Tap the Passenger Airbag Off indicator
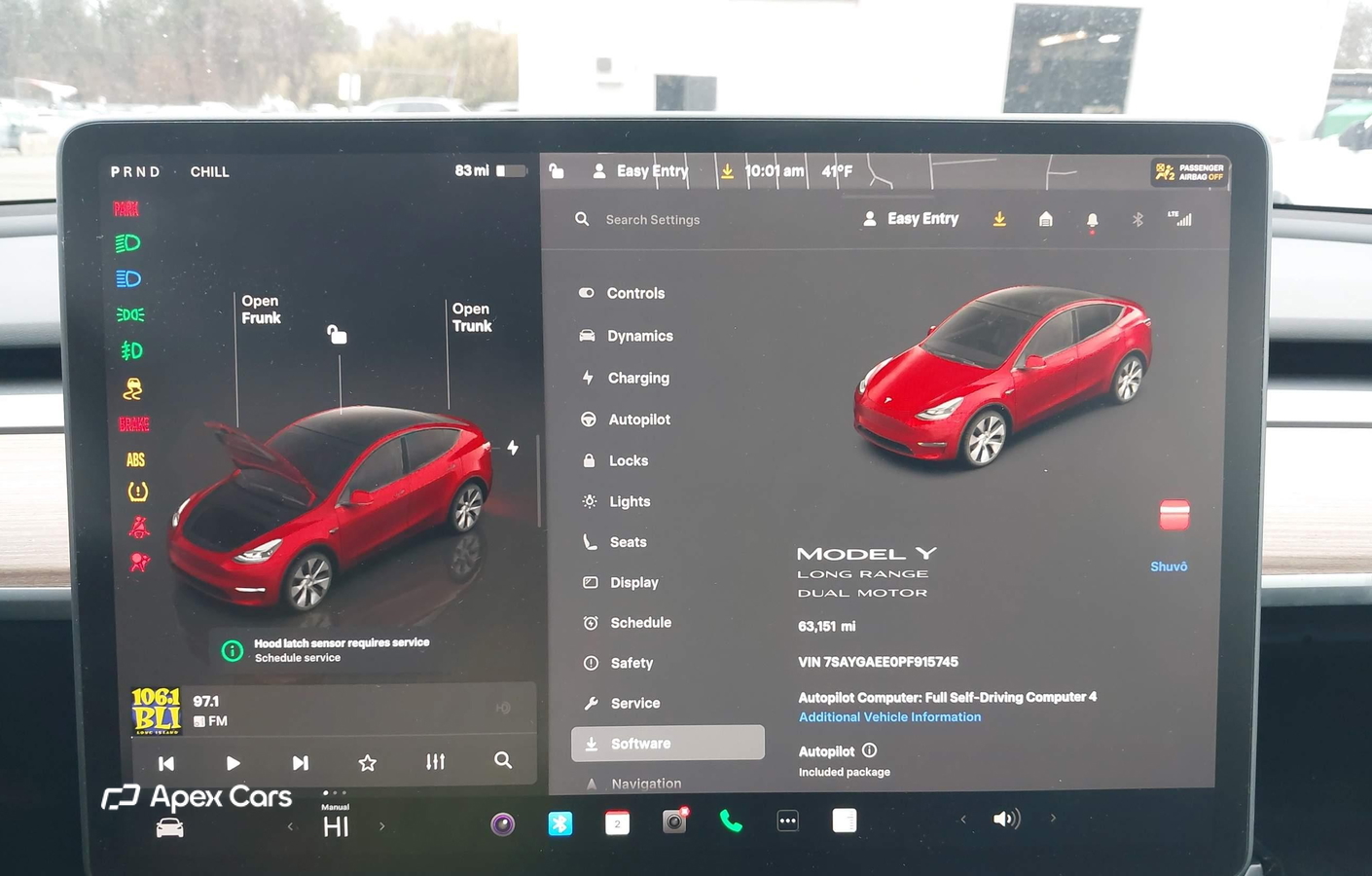Viewport: 1372px width, 876px height. [1189, 172]
